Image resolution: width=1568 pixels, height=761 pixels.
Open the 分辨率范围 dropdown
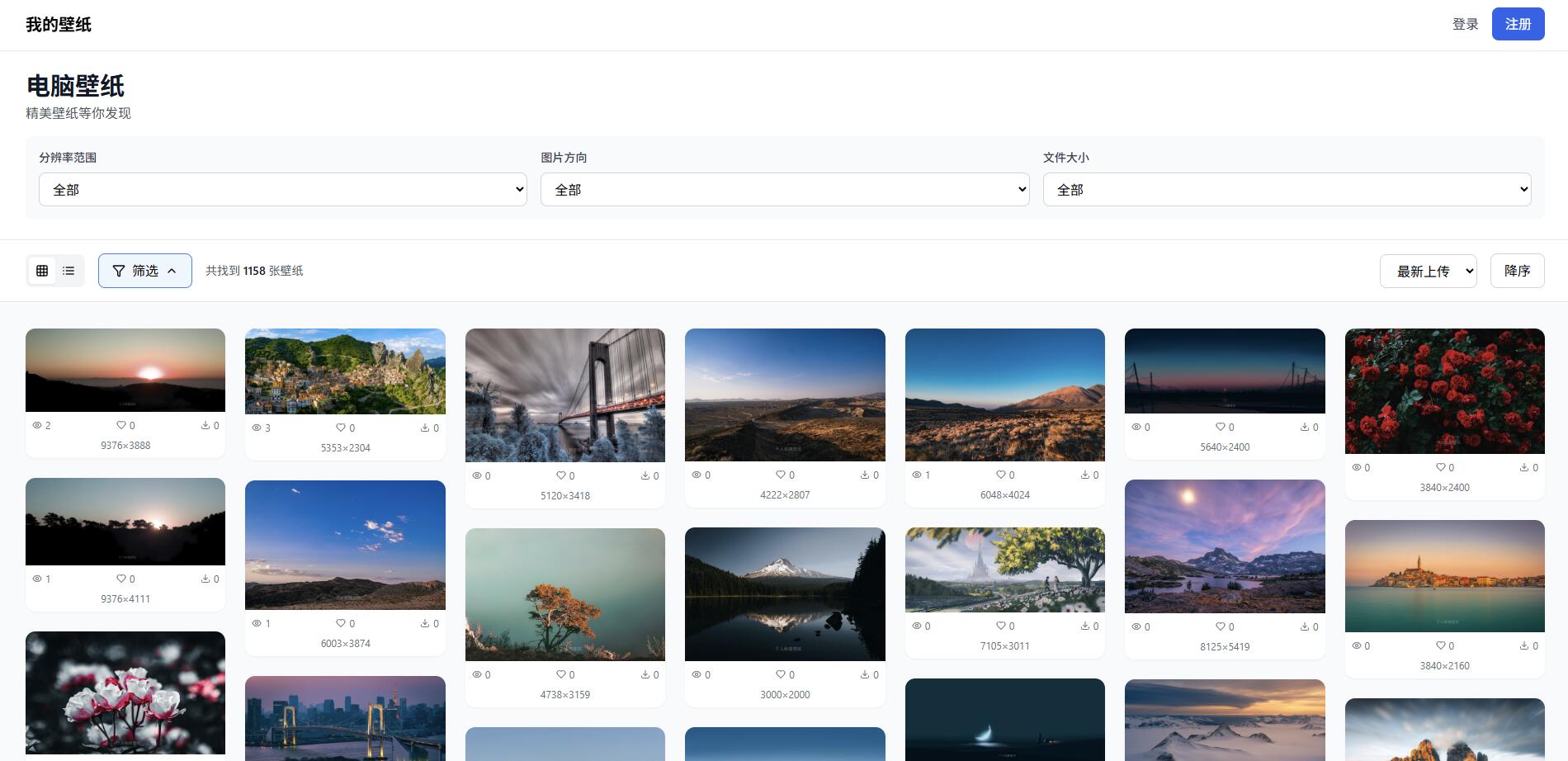pos(282,189)
